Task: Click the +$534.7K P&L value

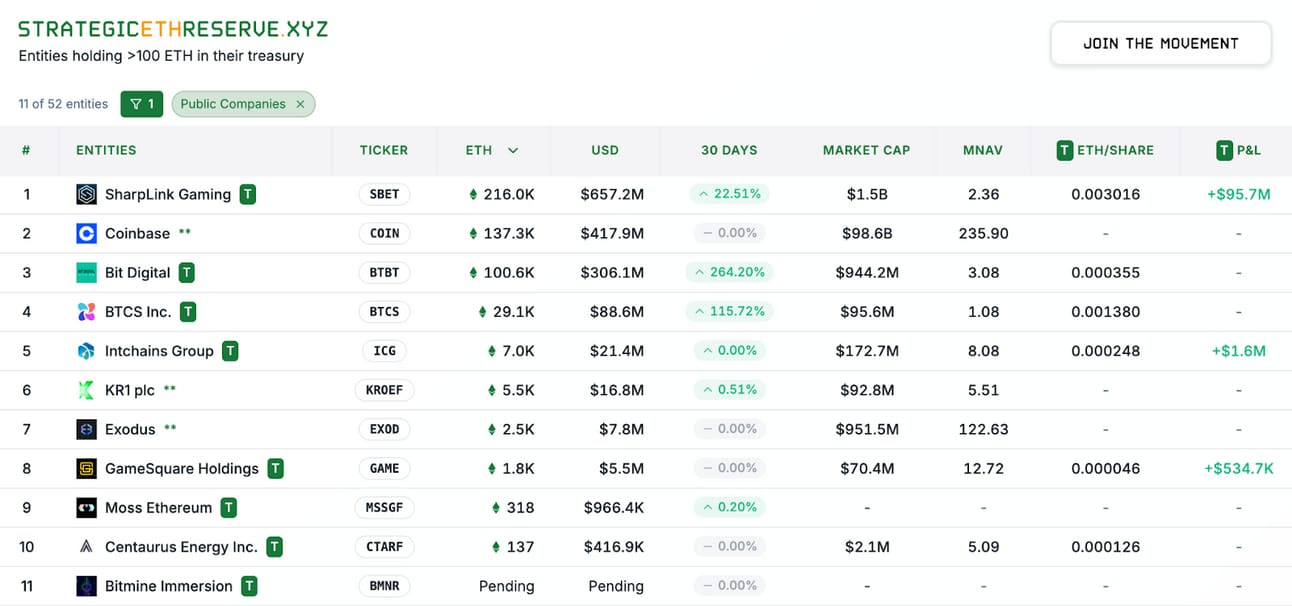Action: 1239,468
